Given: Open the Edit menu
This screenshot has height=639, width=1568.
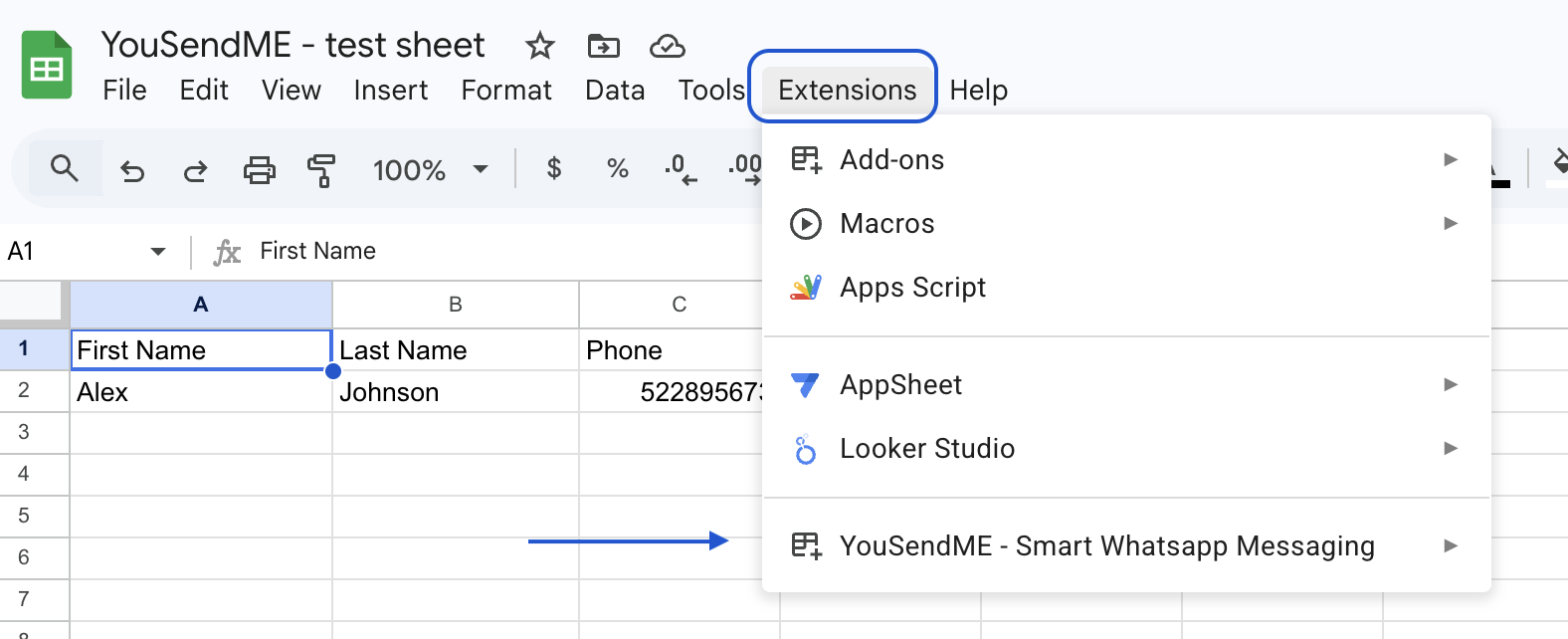Looking at the screenshot, I should (x=204, y=91).
